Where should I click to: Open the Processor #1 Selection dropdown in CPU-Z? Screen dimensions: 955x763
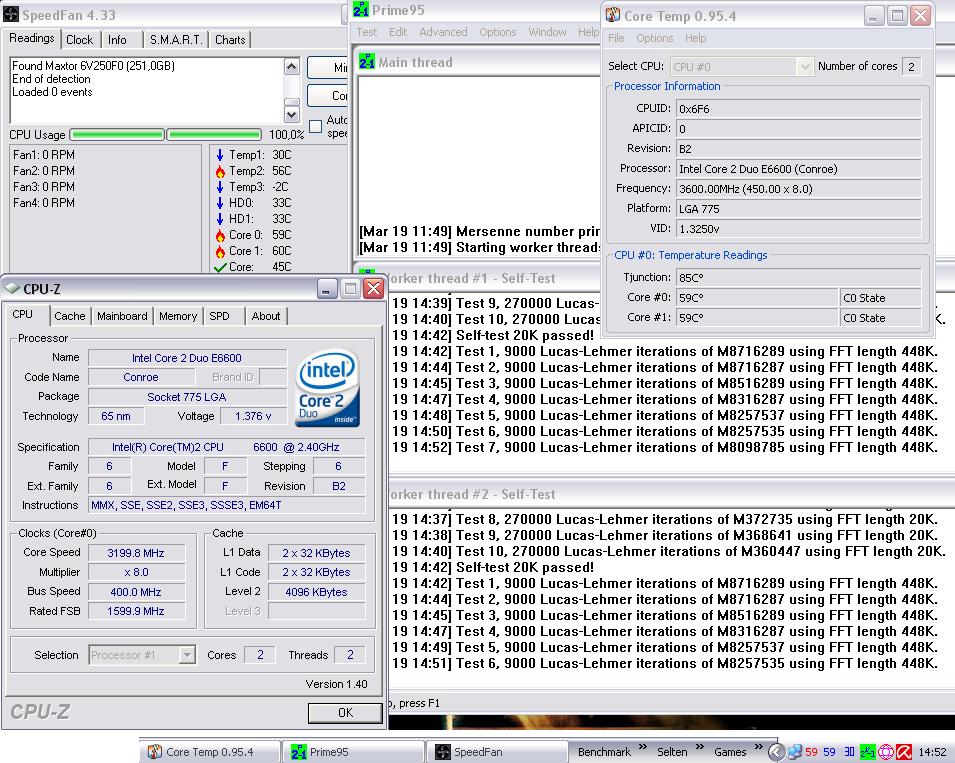tap(188, 655)
